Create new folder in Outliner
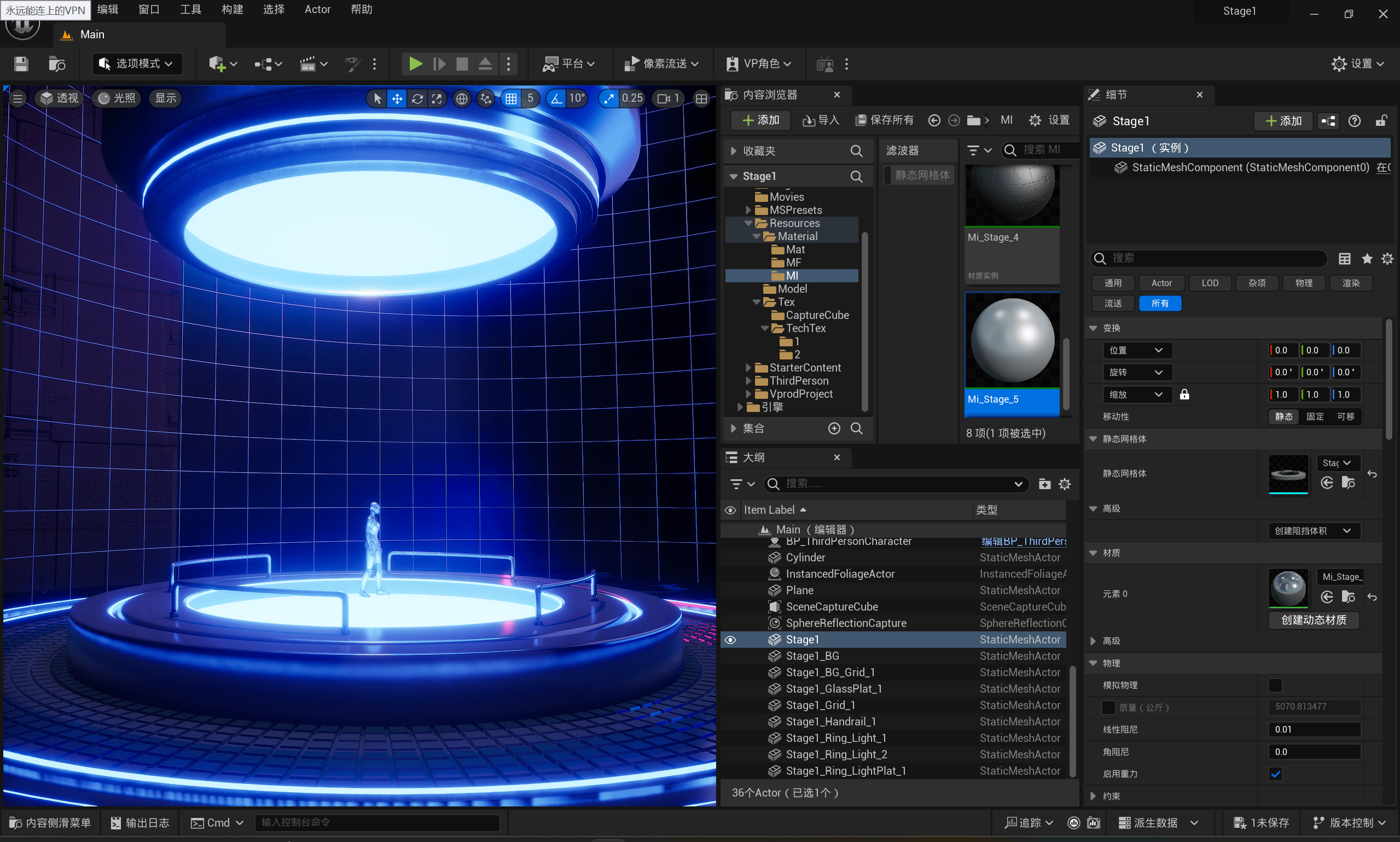The height and width of the screenshot is (842, 1400). coord(1044,484)
